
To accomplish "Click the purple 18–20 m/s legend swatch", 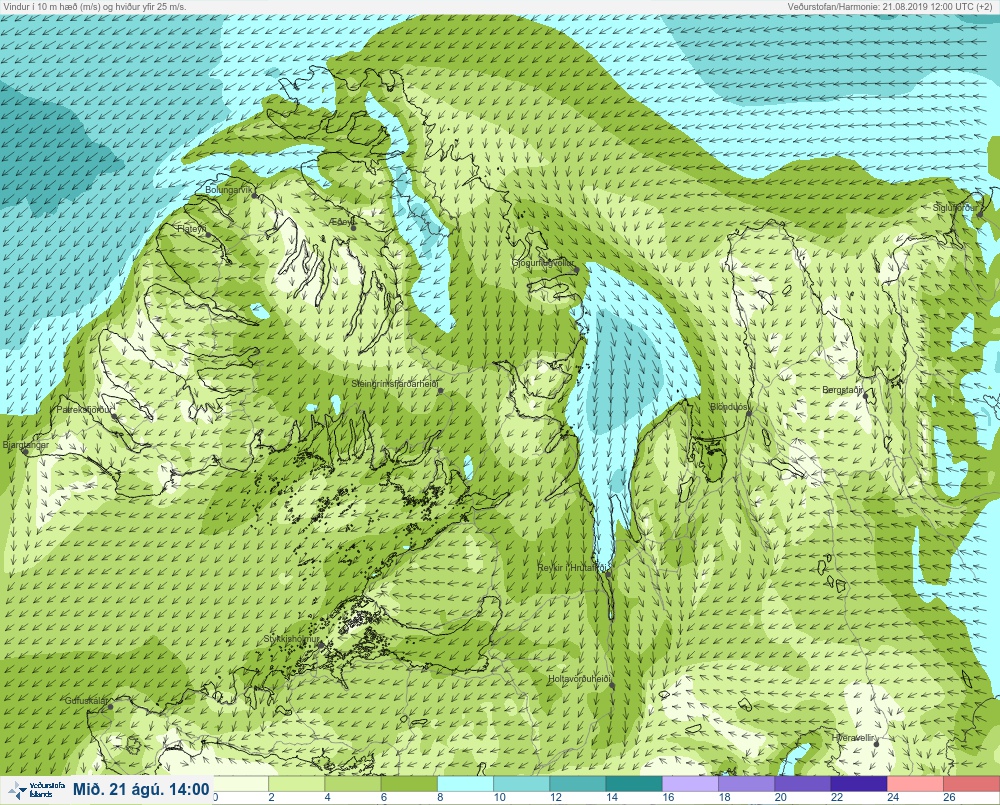I will (747, 783).
